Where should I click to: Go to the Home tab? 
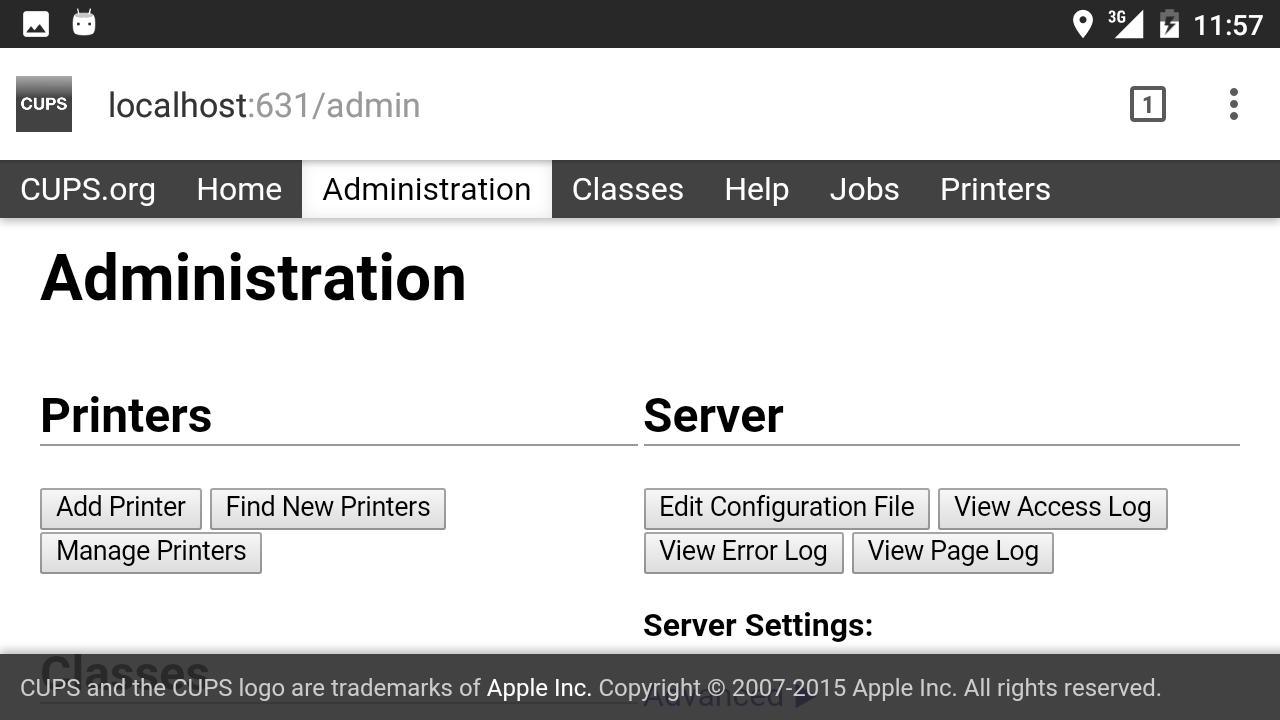[x=239, y=189]
